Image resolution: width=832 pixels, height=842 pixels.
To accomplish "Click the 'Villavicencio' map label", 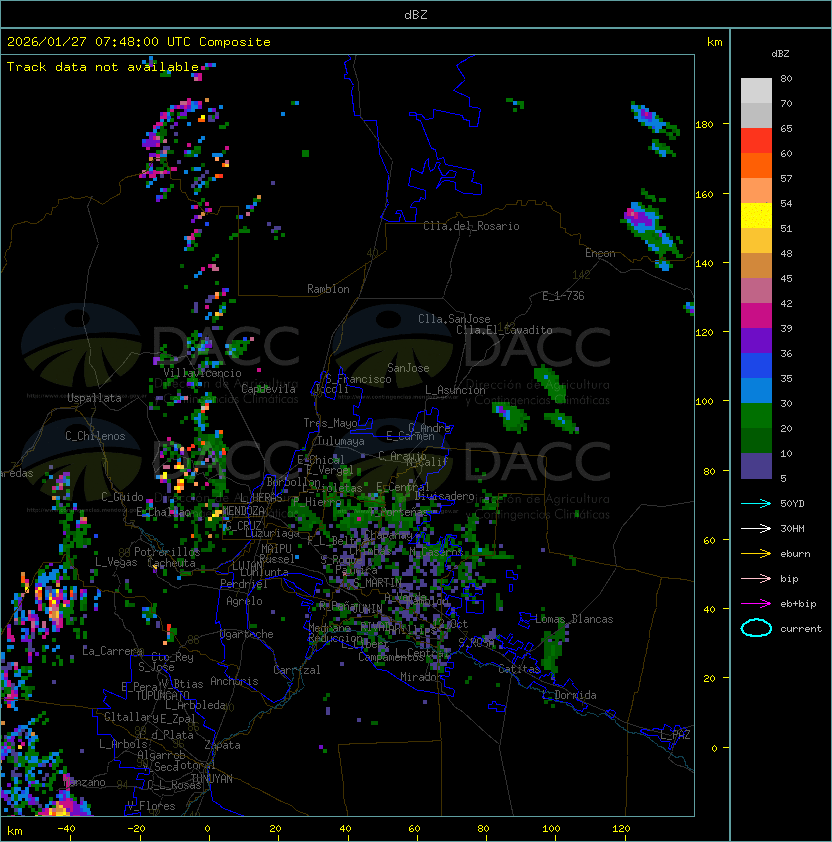I will (x=202, y=373).
